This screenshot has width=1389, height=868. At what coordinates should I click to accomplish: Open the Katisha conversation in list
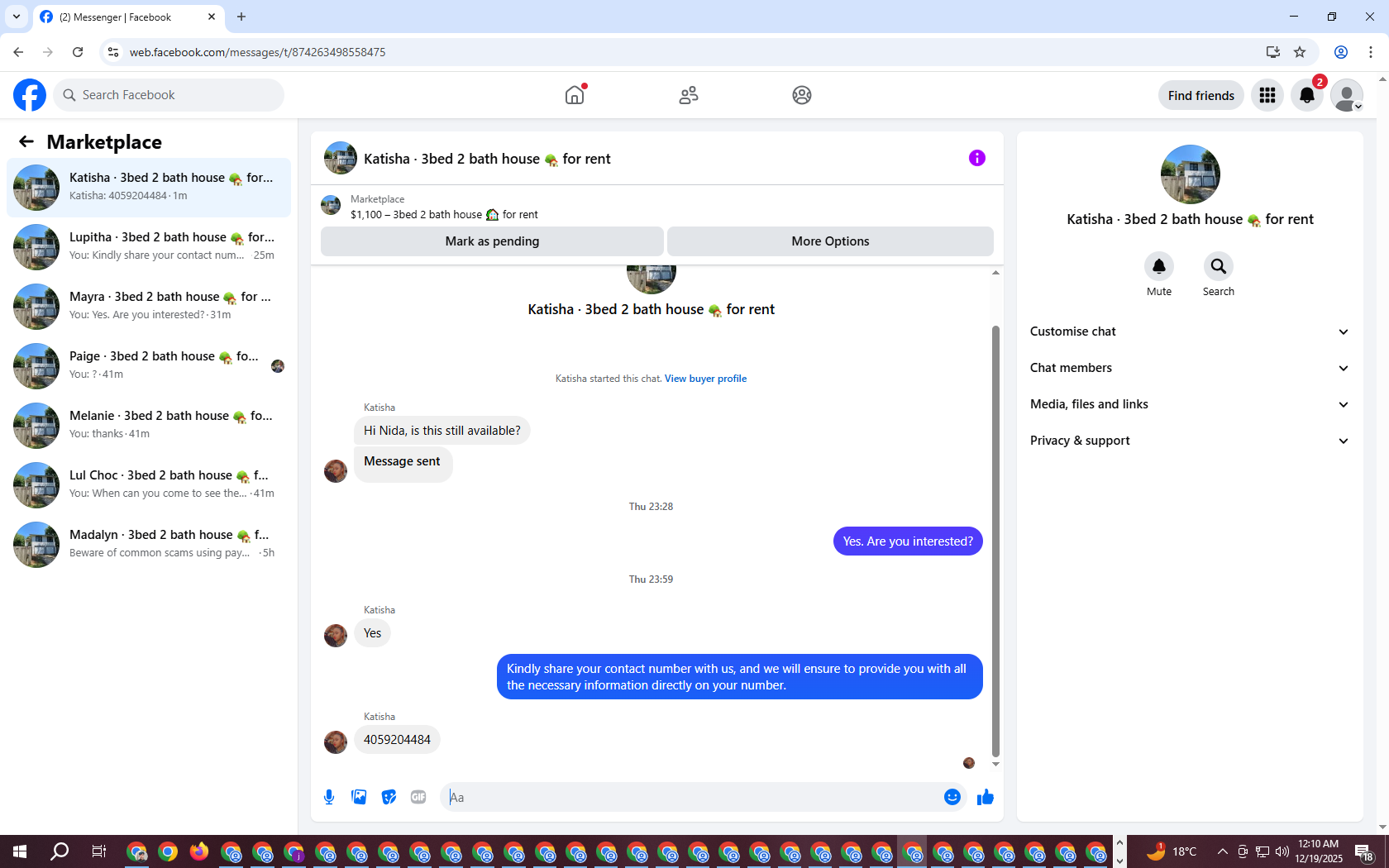pos(149,188)
